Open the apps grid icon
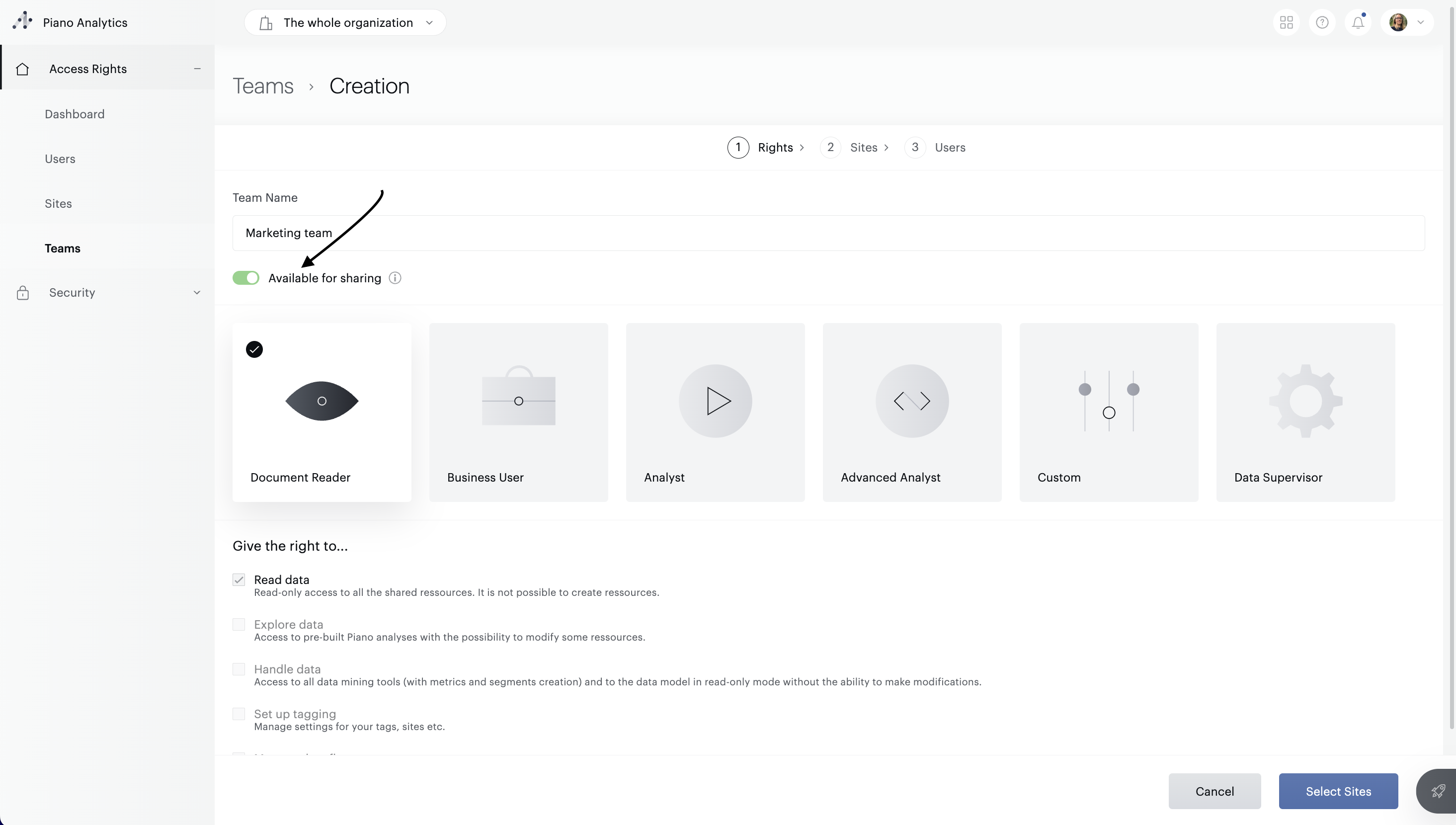The image size is (1456, 825). (x=1286, y=23)
